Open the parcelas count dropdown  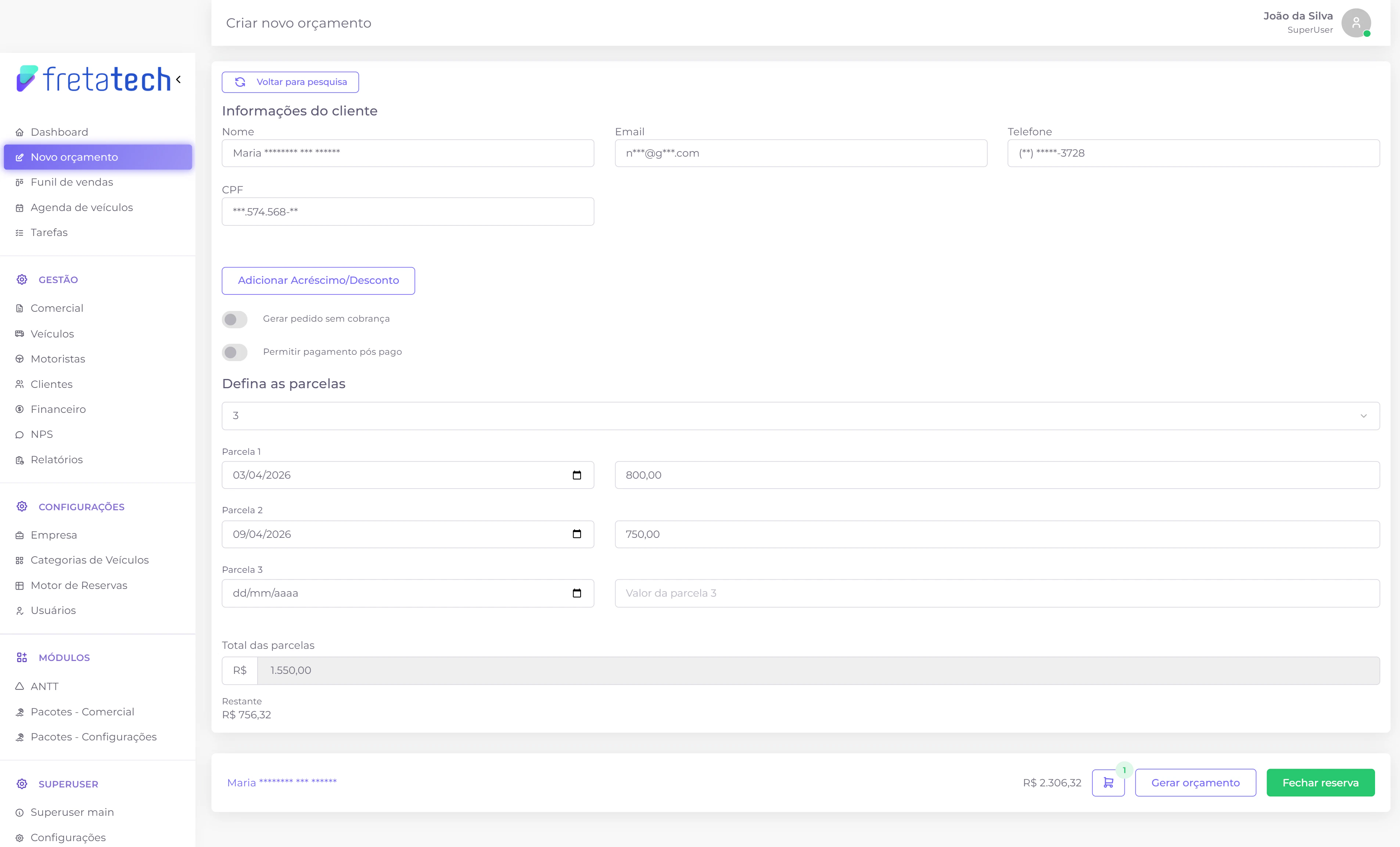[x=800, y=416]
